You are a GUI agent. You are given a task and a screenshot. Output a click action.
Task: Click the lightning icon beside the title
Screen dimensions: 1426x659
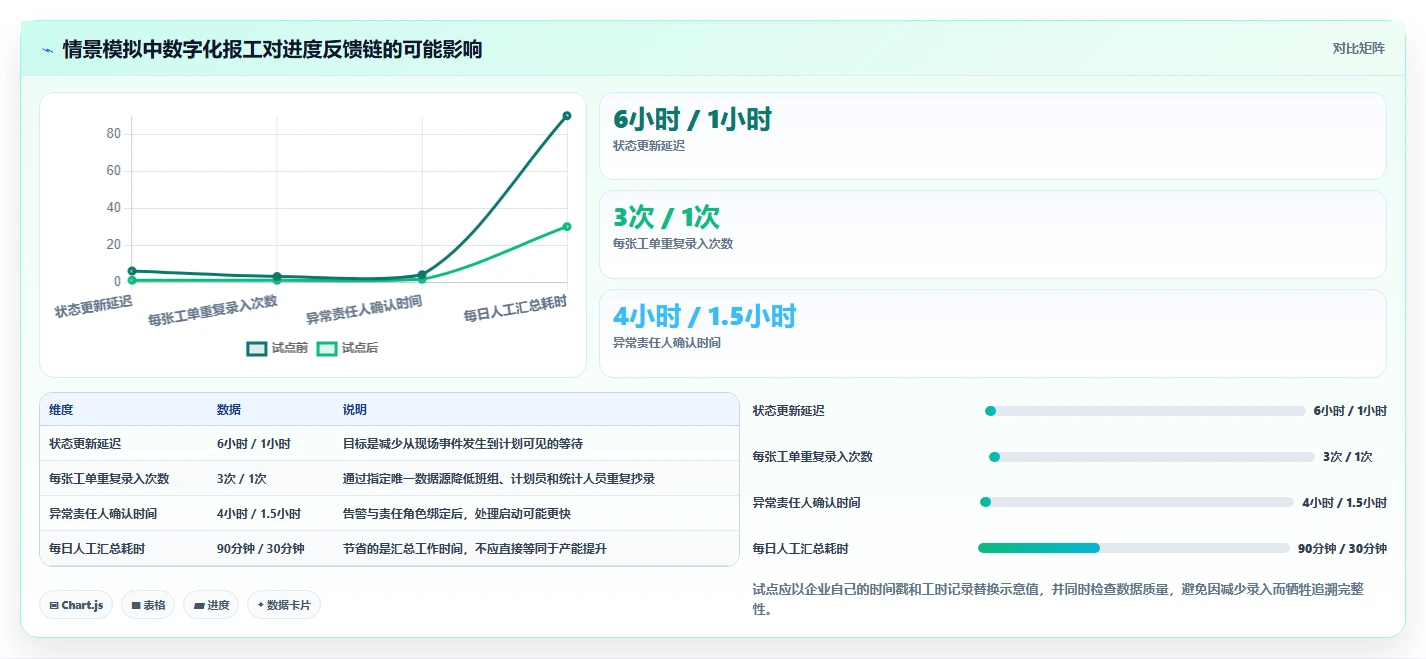48,49
